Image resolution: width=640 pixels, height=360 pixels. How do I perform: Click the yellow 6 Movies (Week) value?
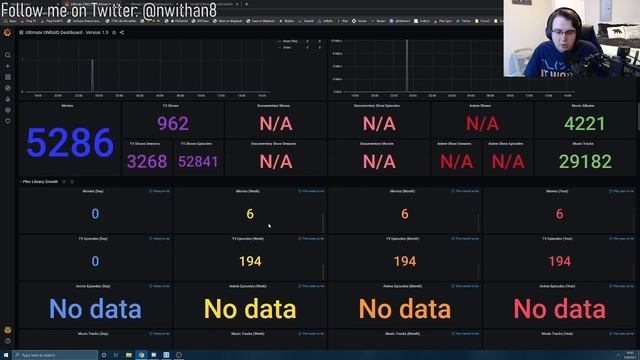pyautogui.click(x=250, y=214)
